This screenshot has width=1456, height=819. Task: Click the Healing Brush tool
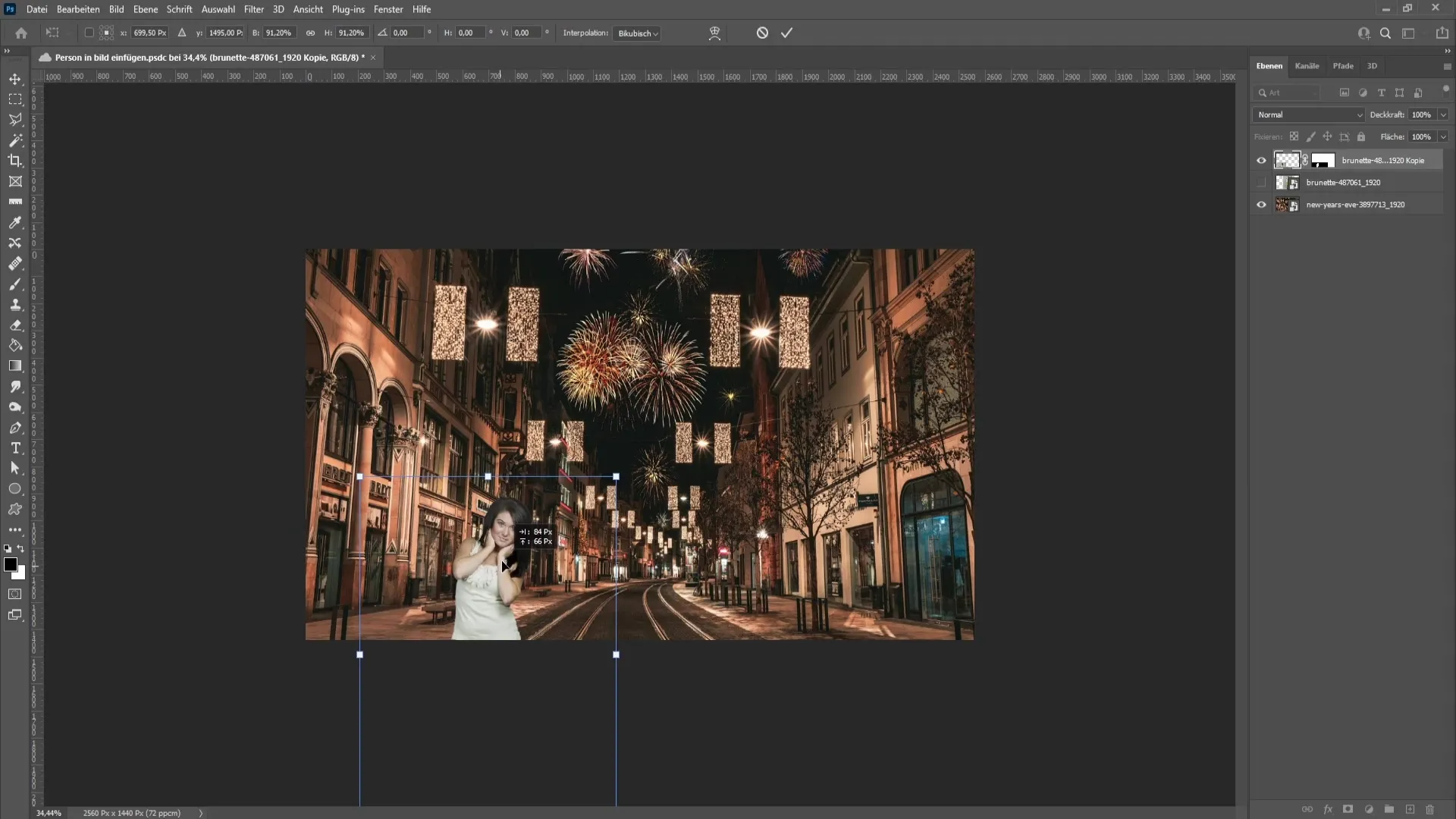[15, 263]
